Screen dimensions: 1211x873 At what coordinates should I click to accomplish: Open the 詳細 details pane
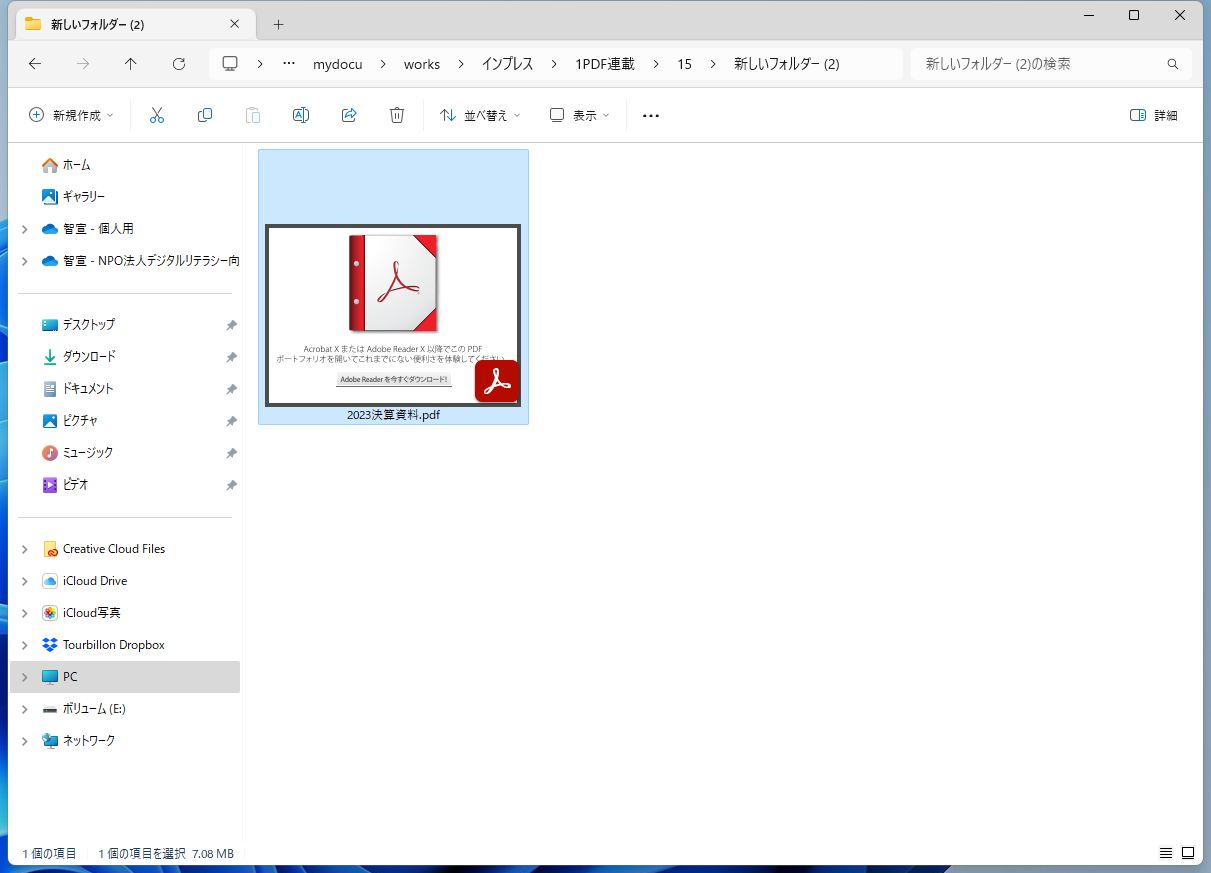tap(1153, 114)
